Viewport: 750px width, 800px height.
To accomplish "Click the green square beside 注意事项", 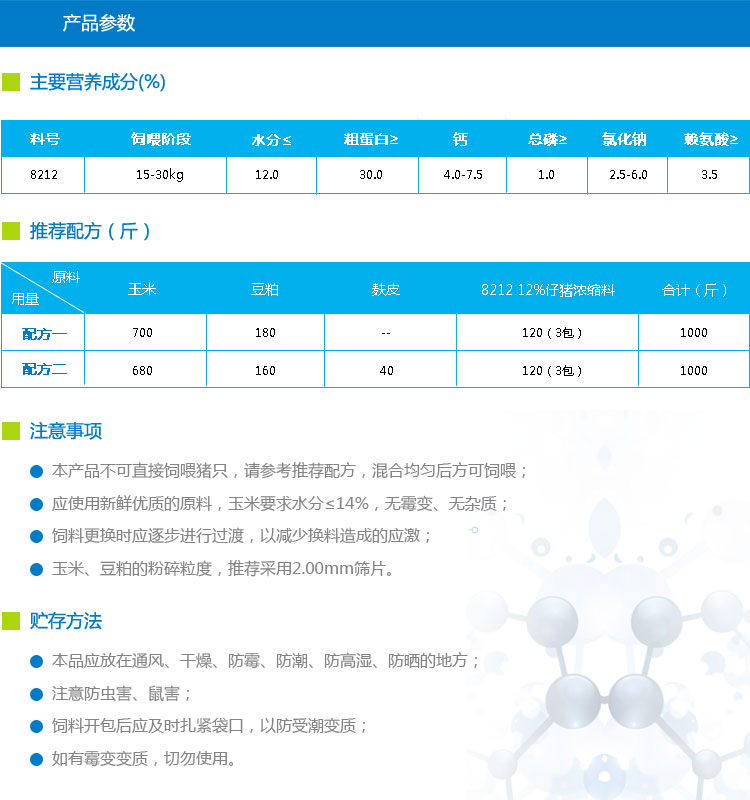I will click(x=11, y=431).
